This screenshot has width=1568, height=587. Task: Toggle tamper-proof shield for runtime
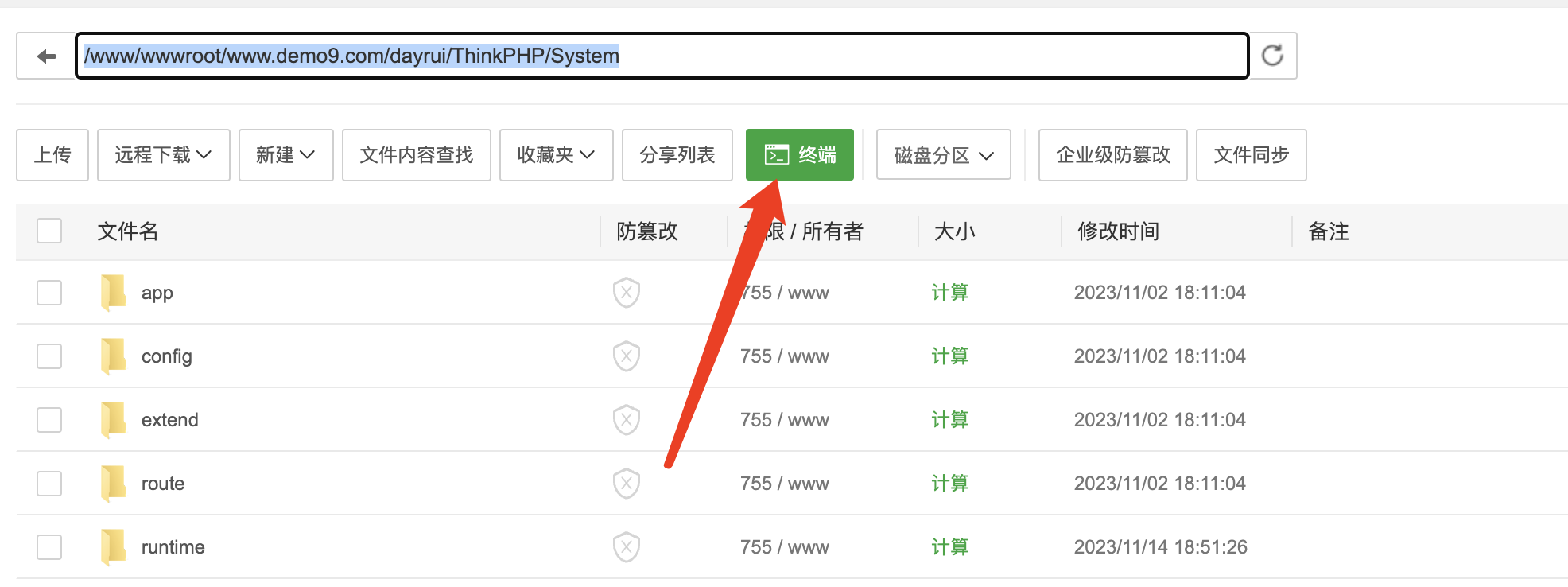(x=627, y=547)
